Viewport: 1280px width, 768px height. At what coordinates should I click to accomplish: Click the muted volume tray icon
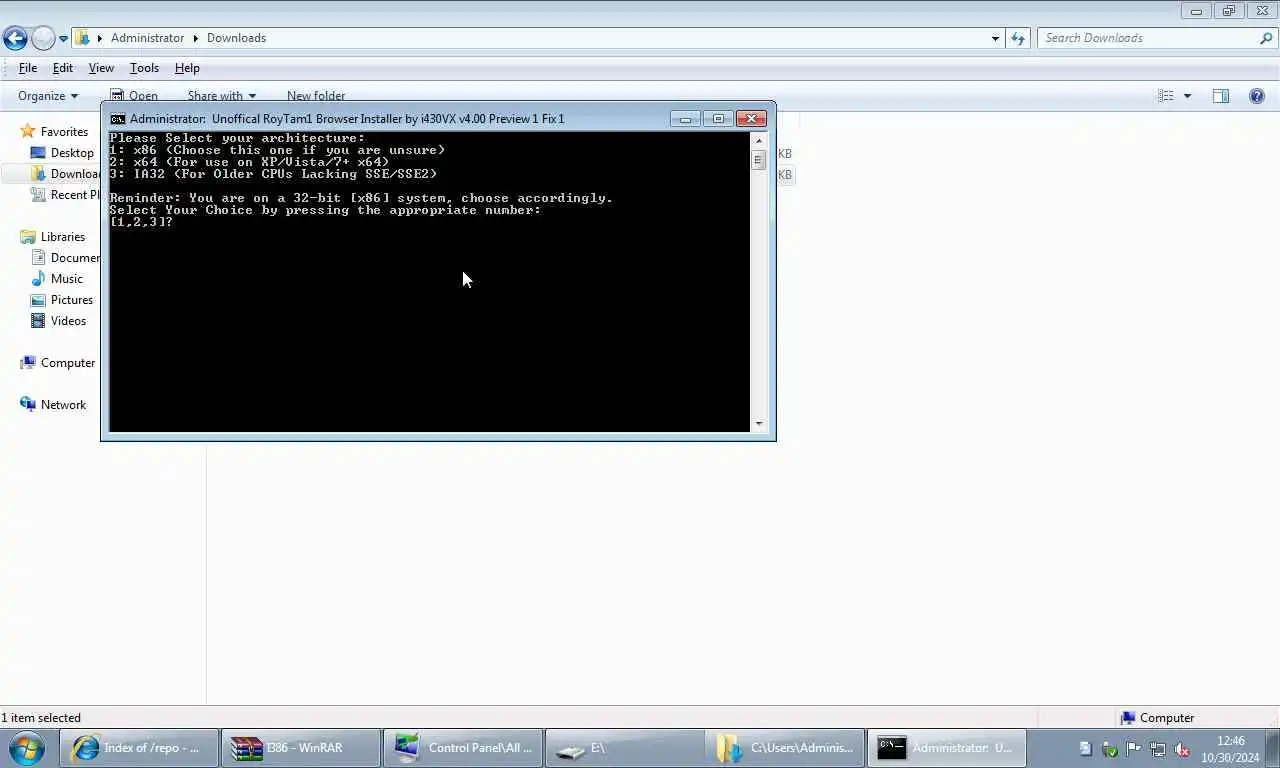[x=1182, y=749]
